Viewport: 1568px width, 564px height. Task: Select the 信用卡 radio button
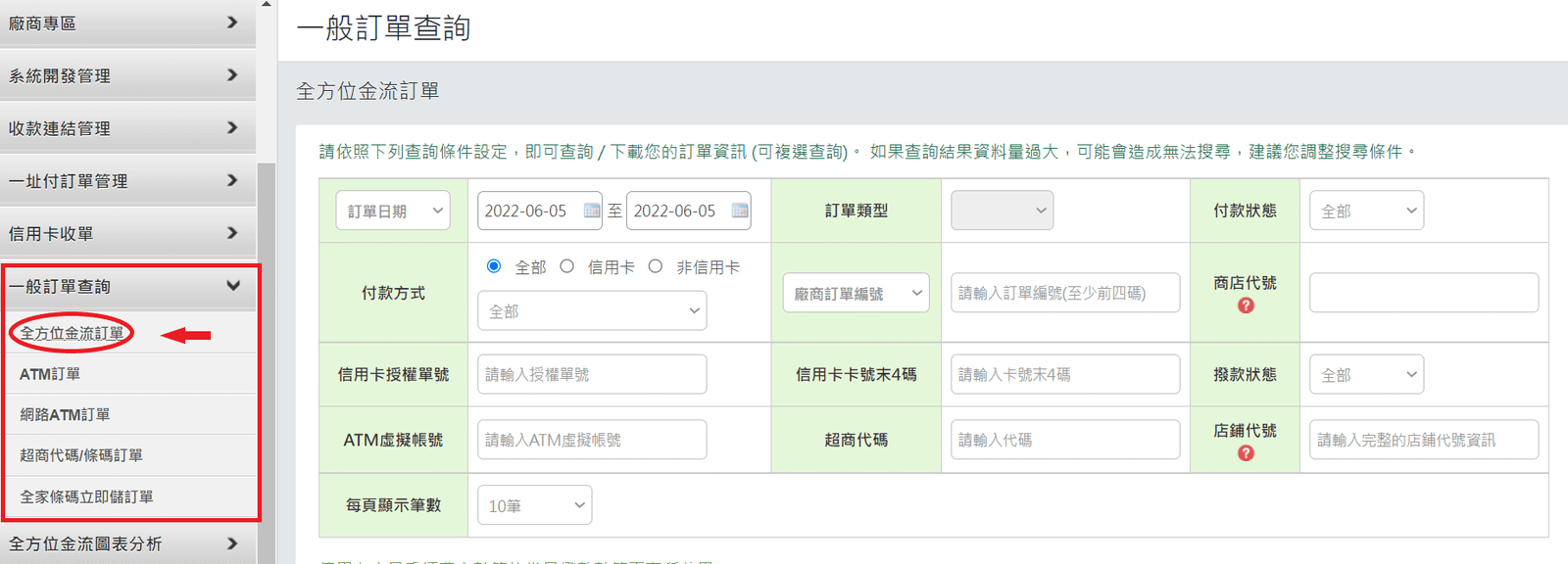pyautogui.click(x=566, y=266)
